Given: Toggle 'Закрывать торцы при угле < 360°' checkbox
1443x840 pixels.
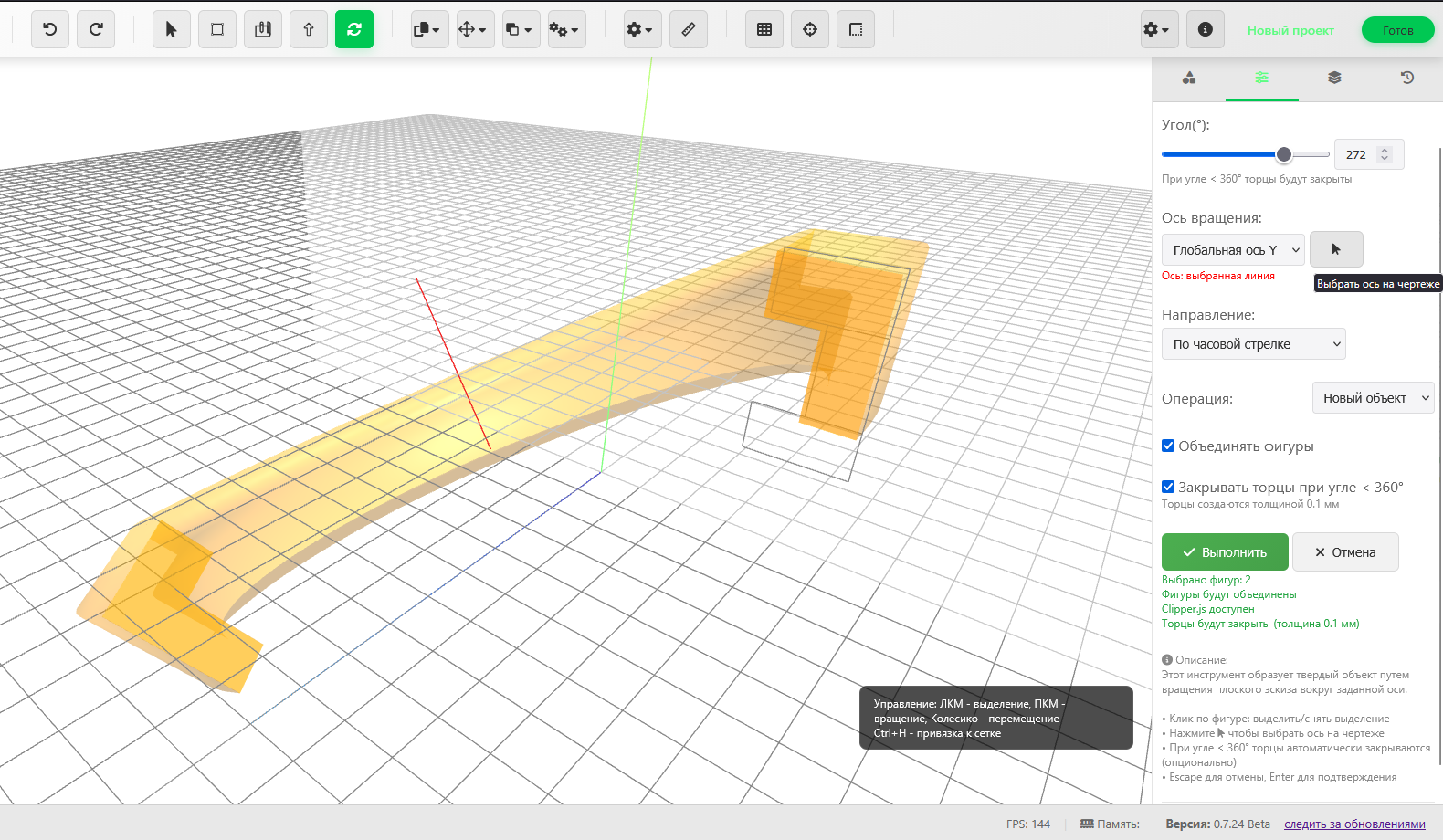Looking at the screenshot, I should pos(1168,487).
